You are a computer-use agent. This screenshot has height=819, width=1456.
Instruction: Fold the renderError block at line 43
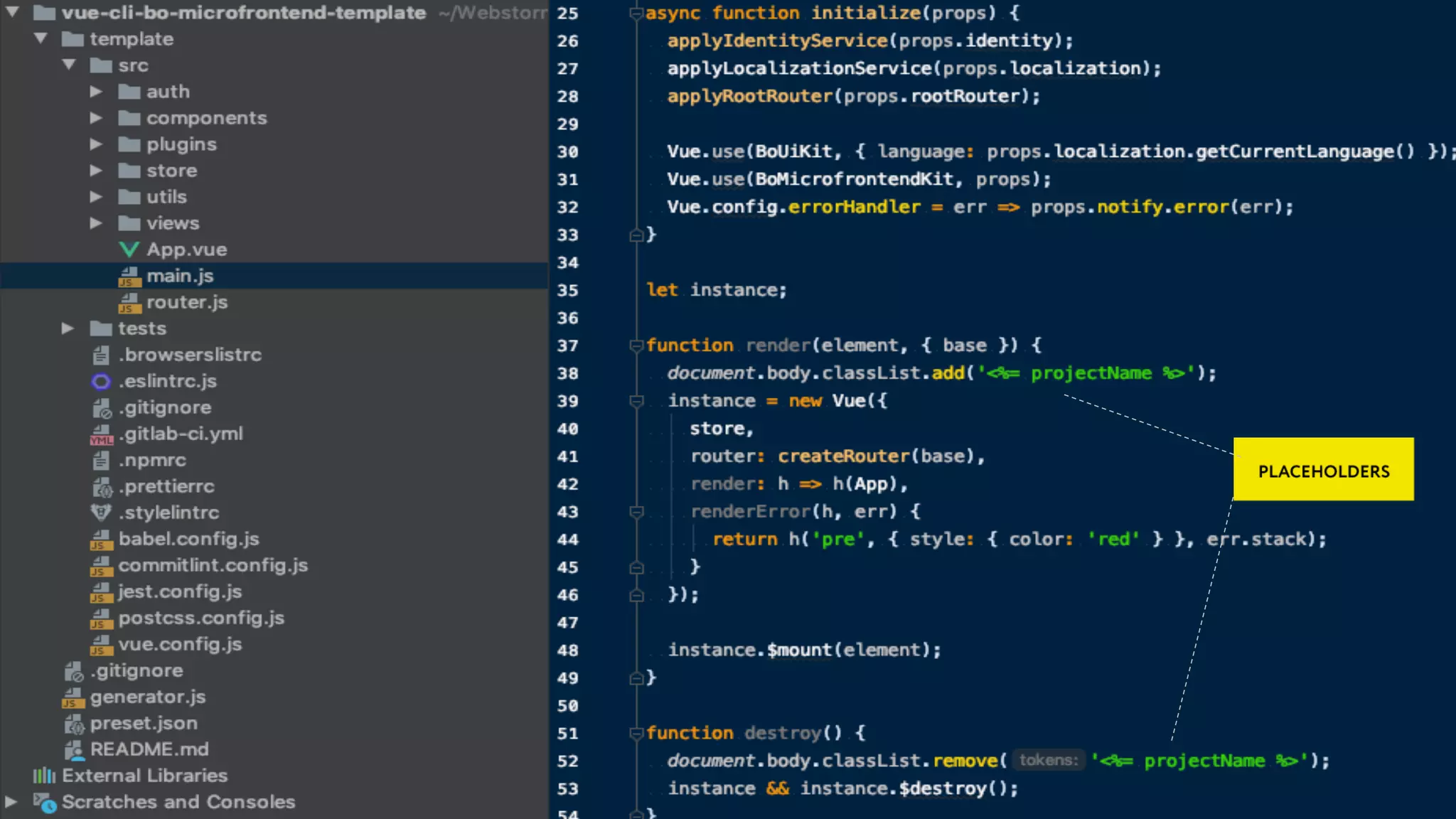pyautogui.click(x=636, y=512)
